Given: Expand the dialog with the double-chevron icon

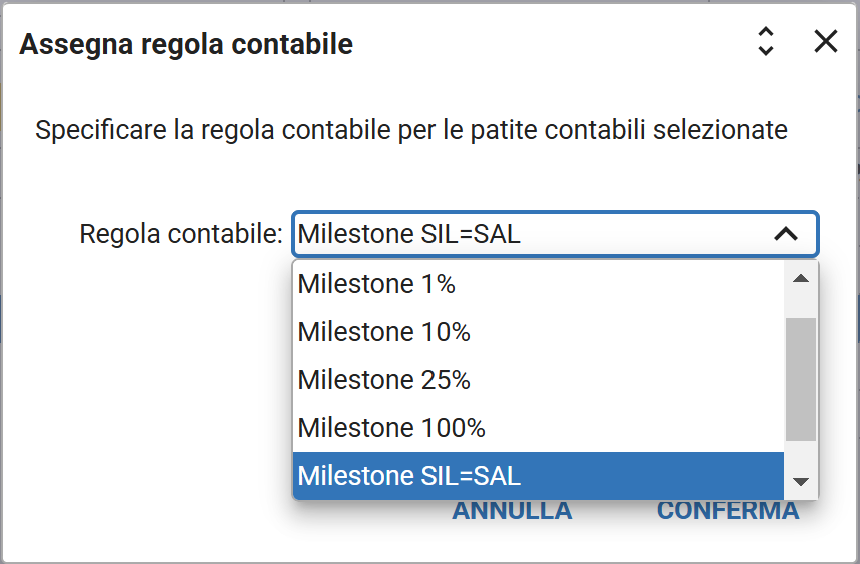Looking at the screenshot, I should tap(766, 41).
